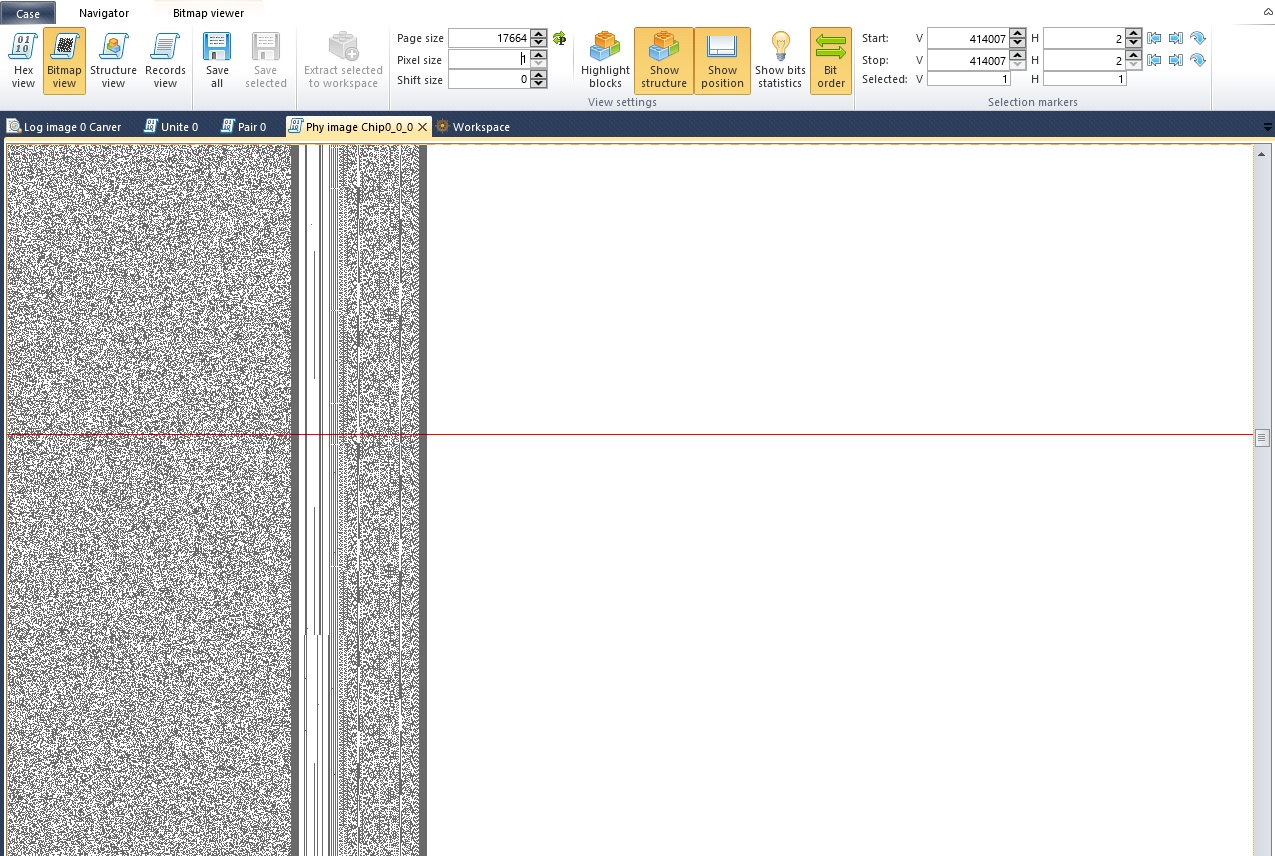Open Records view
Image resolution: width=1275 pixels, height=856 pixels.
pos(165,60)
